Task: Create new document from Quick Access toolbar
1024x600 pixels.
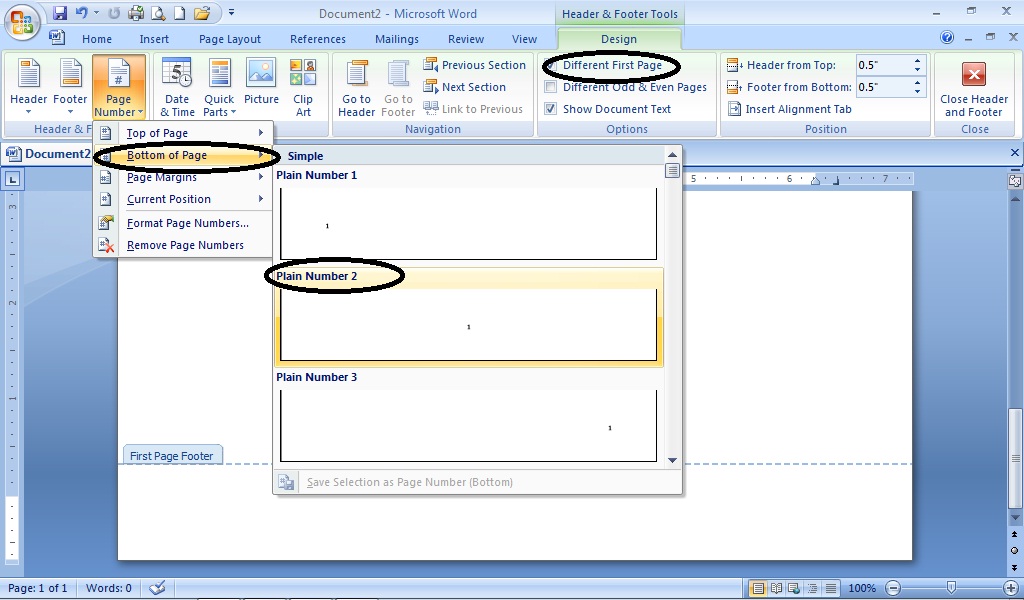Action: click(x=179, y=13)
